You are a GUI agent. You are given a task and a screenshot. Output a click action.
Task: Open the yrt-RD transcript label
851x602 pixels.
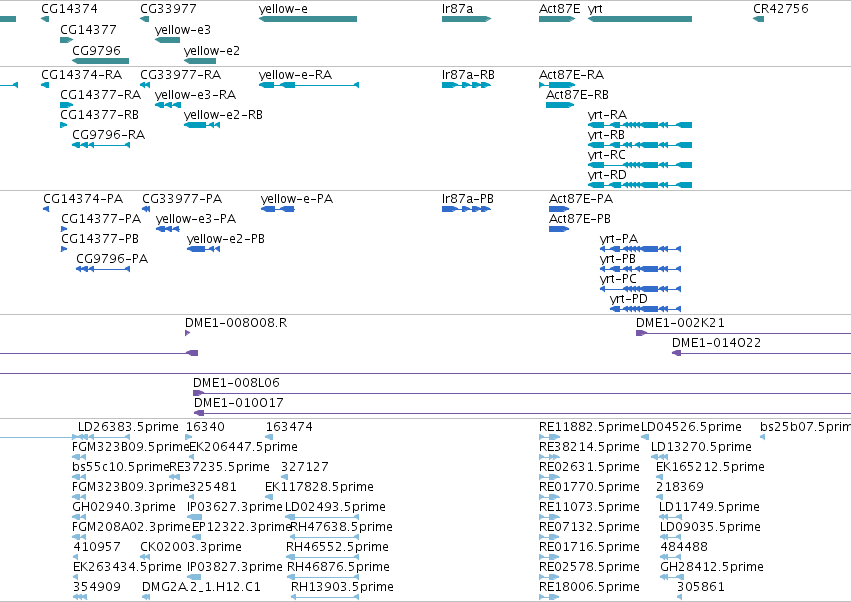coord(607,175)
